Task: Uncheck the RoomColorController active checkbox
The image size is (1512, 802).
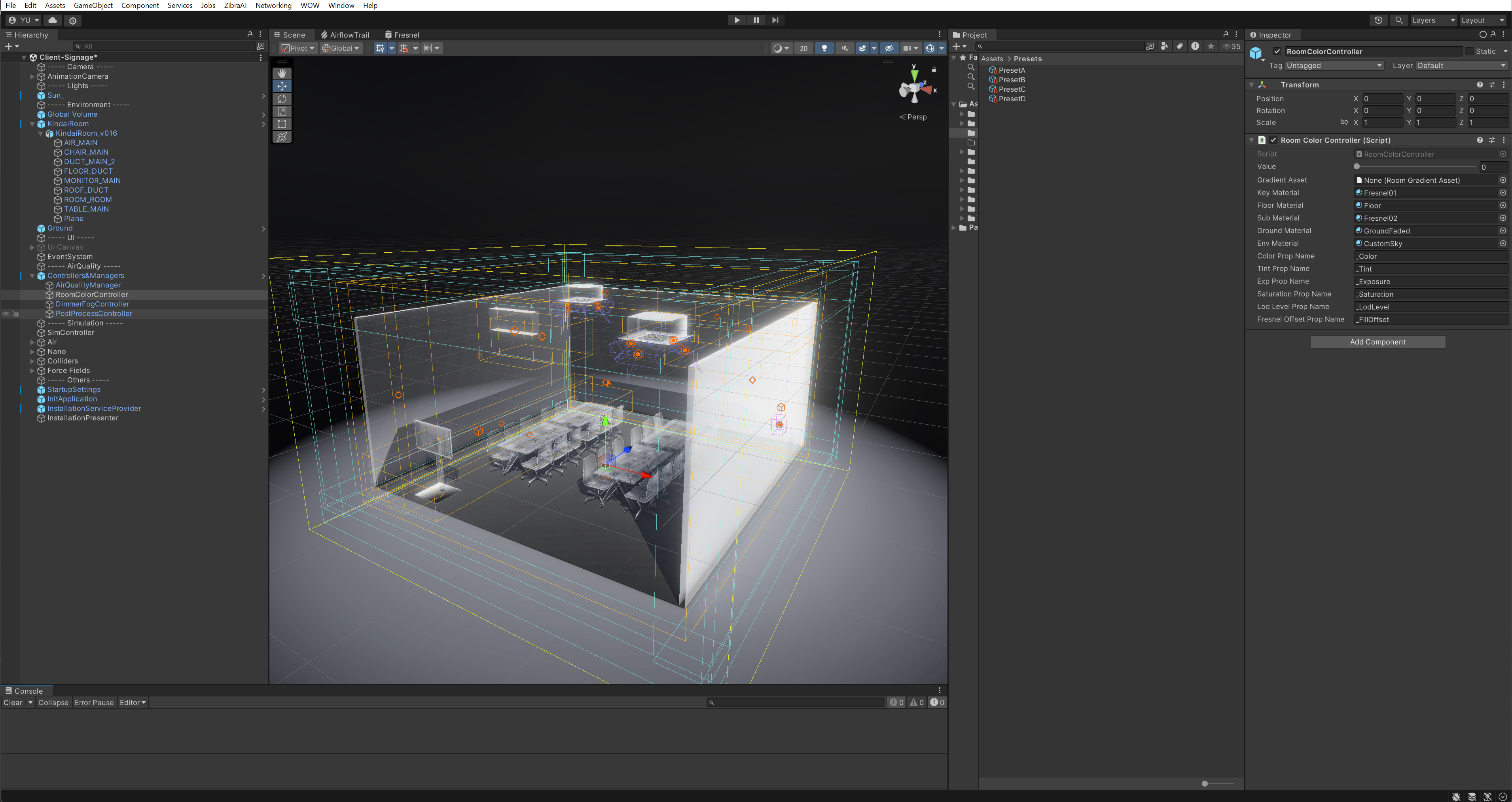Action: click(1277, 52)
